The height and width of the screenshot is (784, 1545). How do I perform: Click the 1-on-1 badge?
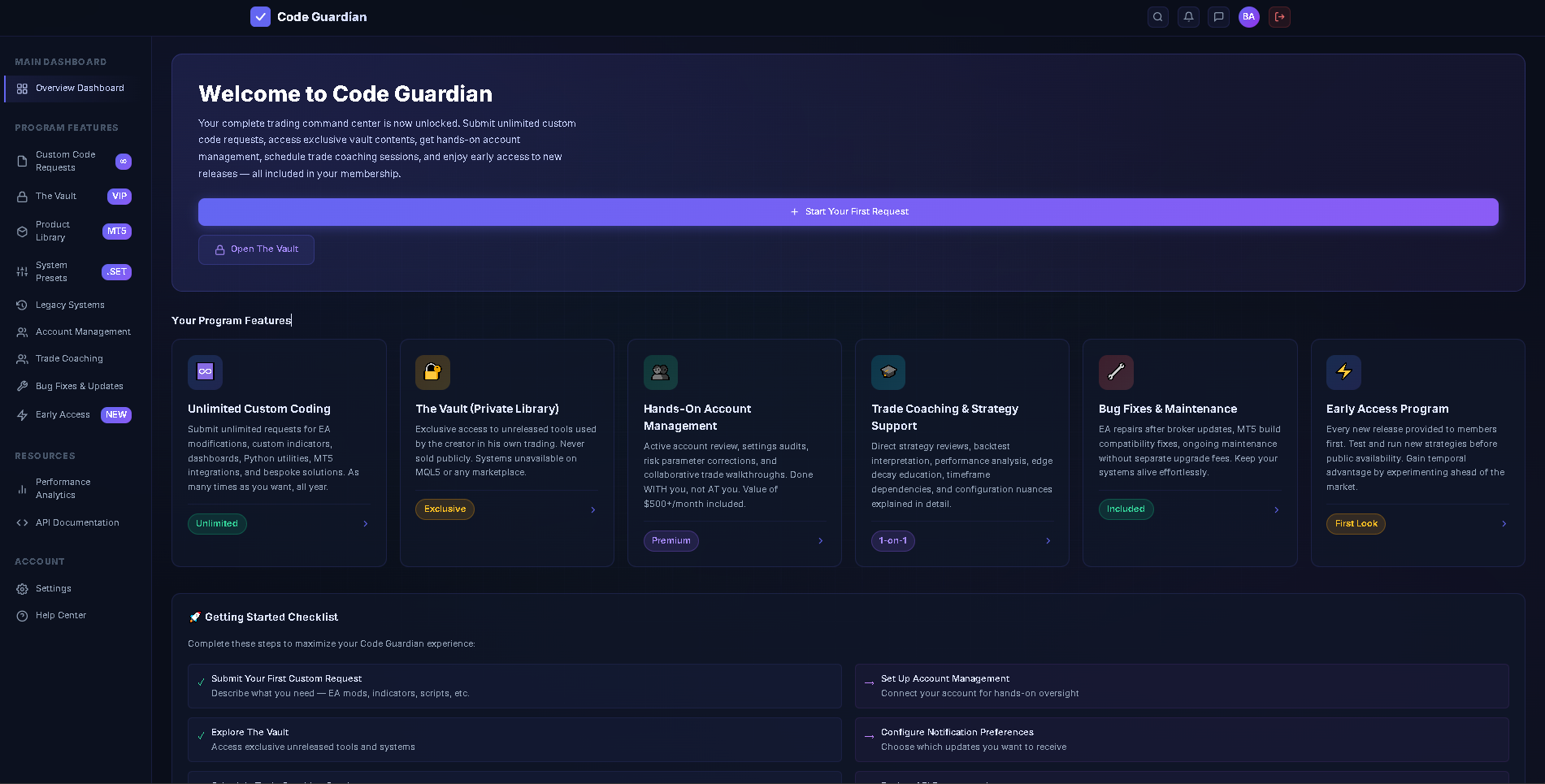[893, 541]
